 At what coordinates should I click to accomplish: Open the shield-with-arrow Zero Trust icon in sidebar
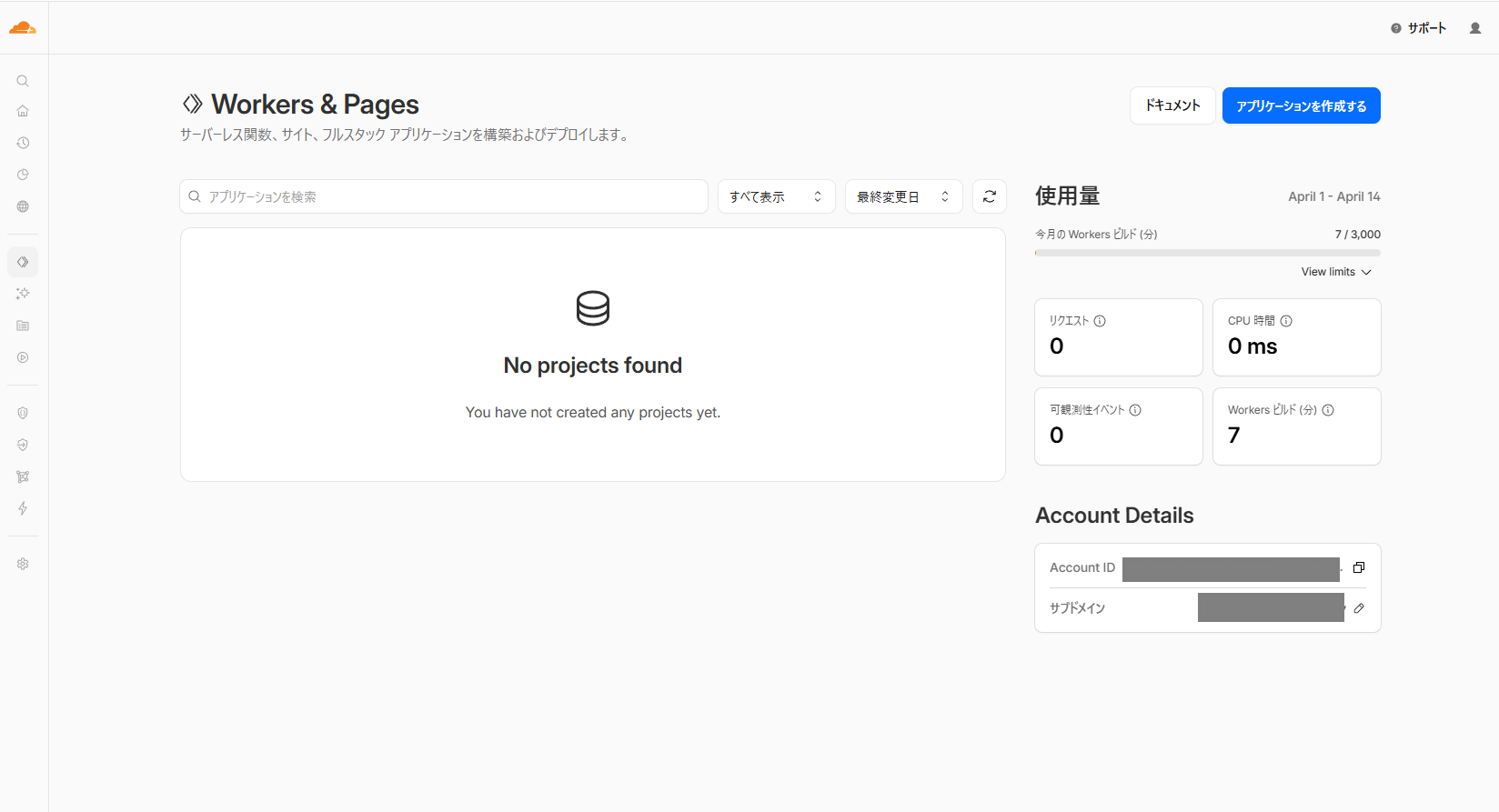pyautogui.click(x=23, y=445)
